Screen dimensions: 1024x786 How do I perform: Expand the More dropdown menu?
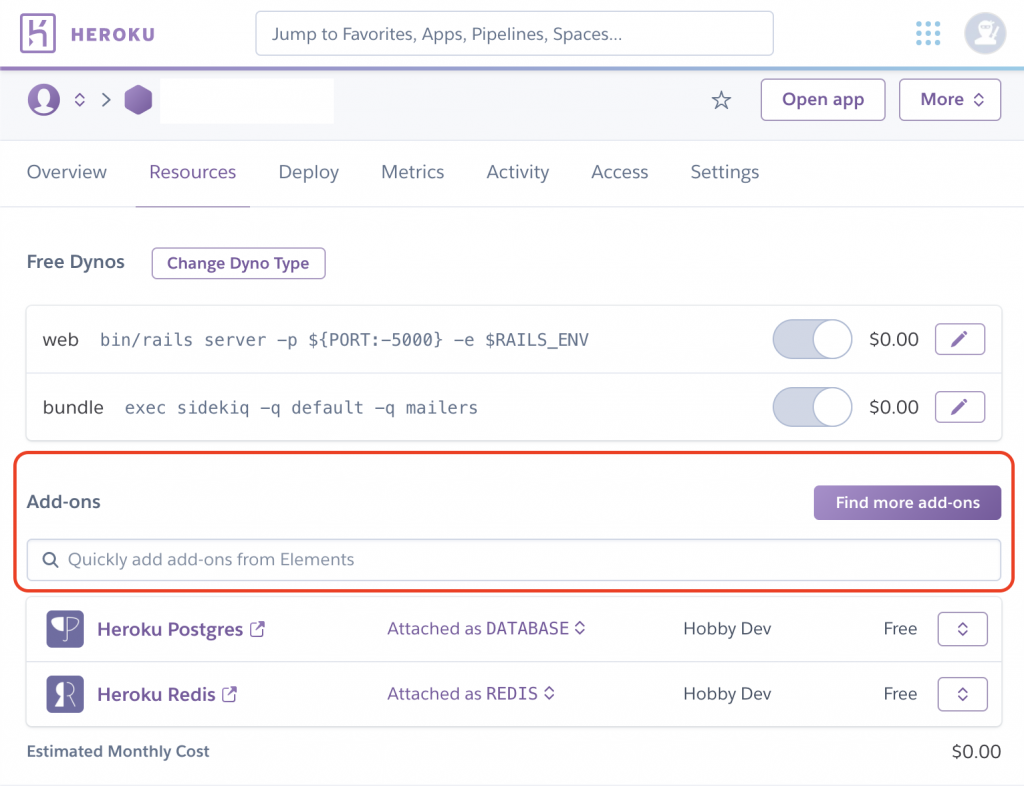tap(950, 100)
